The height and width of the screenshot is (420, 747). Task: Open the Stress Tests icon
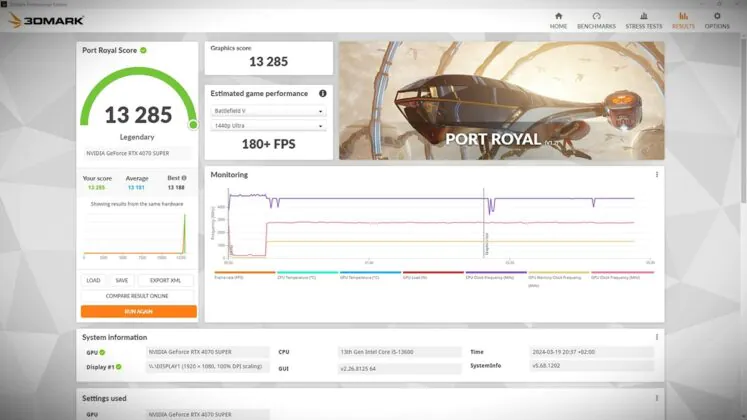[x=644, y=16]
